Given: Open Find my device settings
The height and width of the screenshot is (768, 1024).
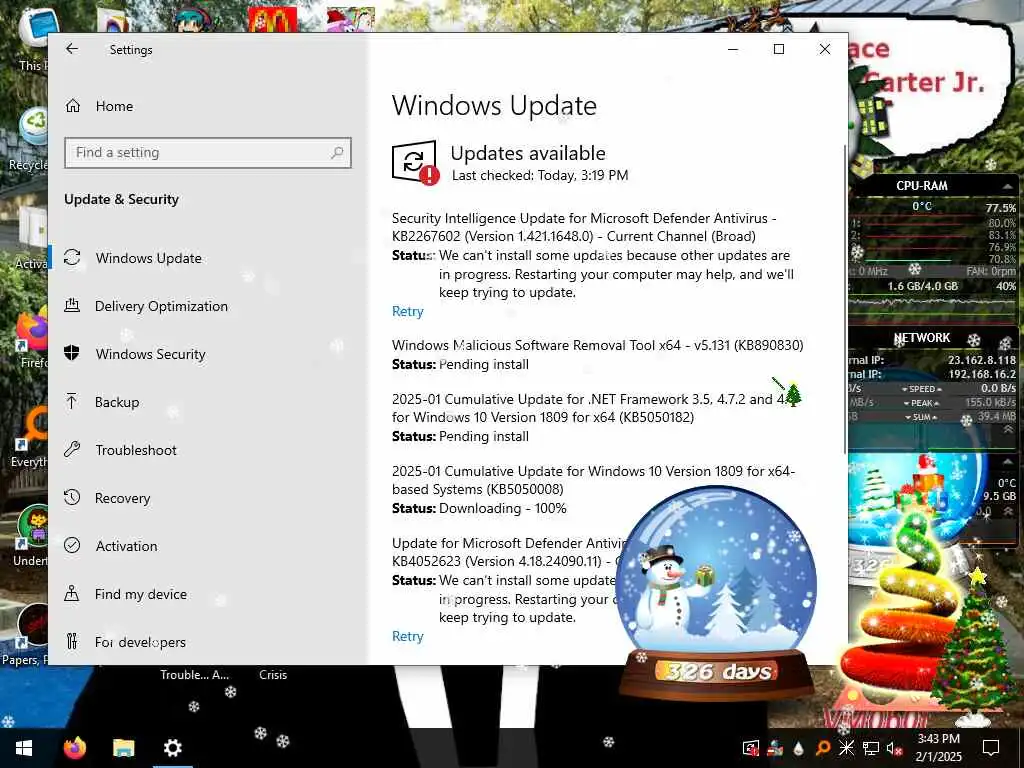Looking at the screenshot, I should (x=140, y=594).
